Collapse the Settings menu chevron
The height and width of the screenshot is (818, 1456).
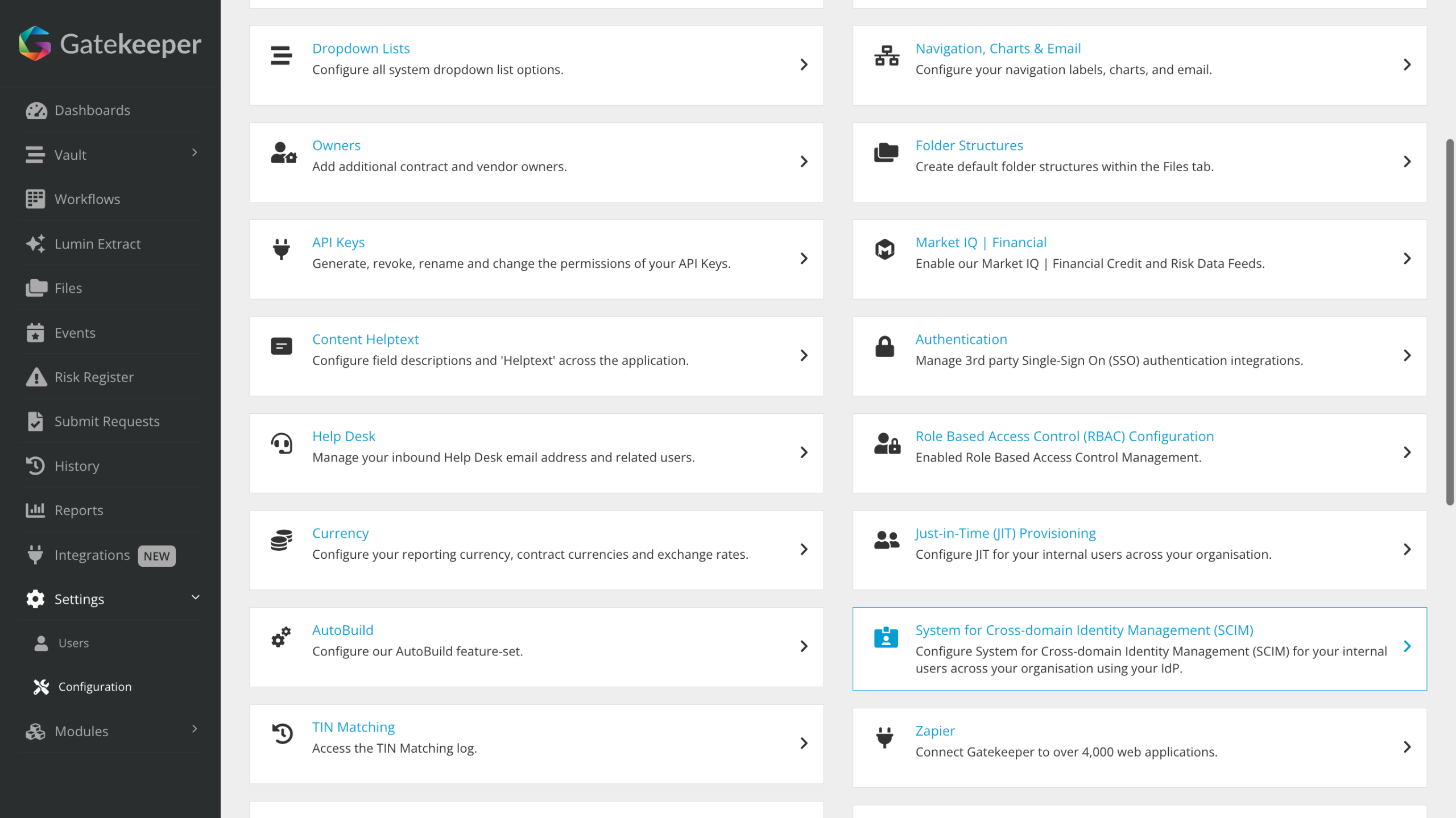tap(195, 597)
